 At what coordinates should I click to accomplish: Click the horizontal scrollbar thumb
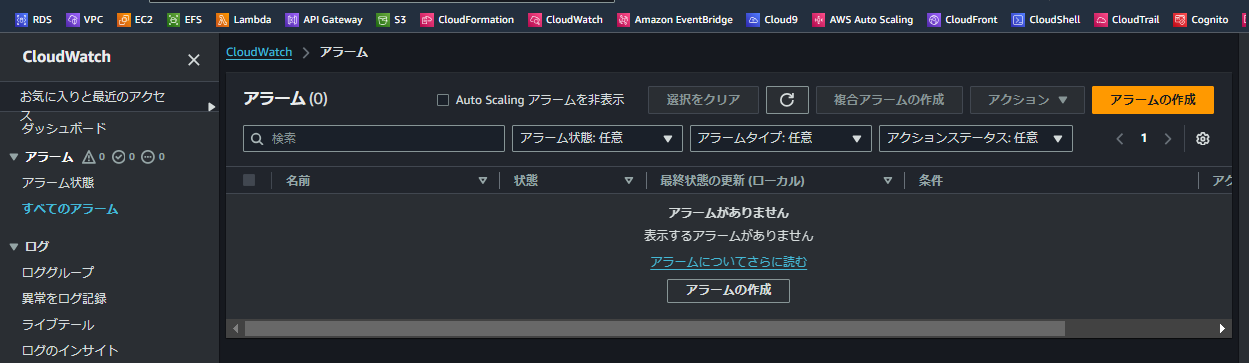655,328
